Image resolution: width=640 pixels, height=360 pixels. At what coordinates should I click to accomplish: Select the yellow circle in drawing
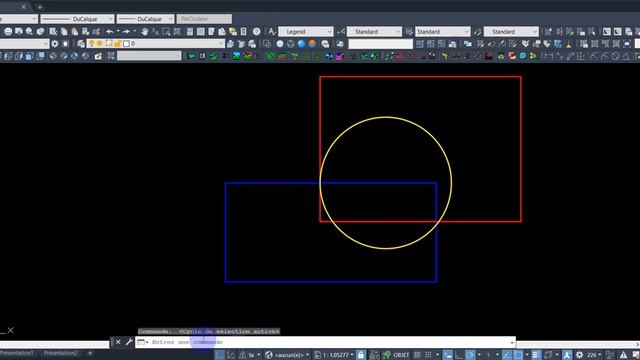coord(386,118)
